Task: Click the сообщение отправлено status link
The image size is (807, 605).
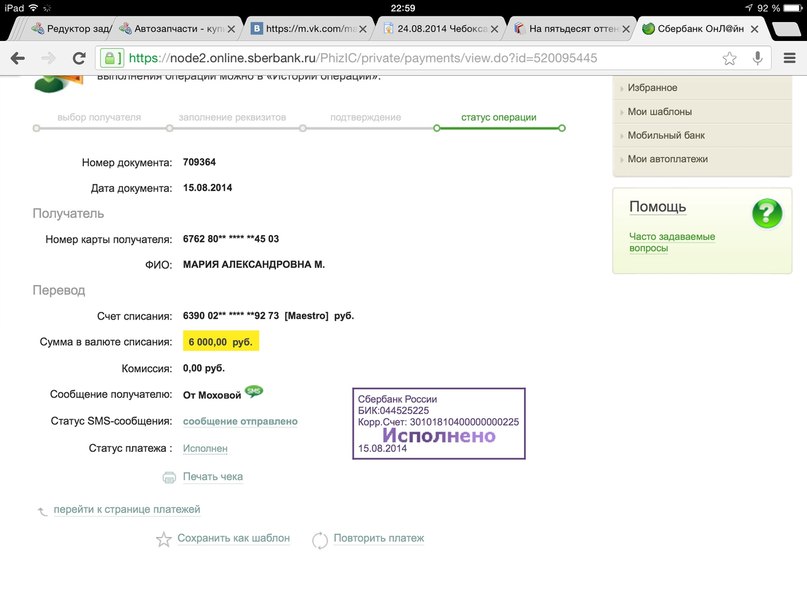Action: coord(240,421)
